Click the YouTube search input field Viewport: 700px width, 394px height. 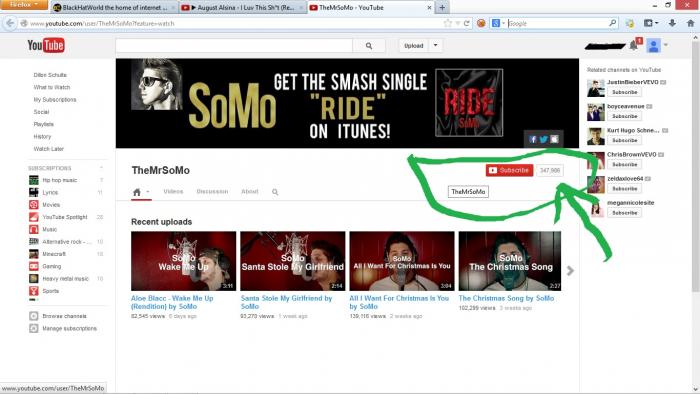tap(234, 46)
